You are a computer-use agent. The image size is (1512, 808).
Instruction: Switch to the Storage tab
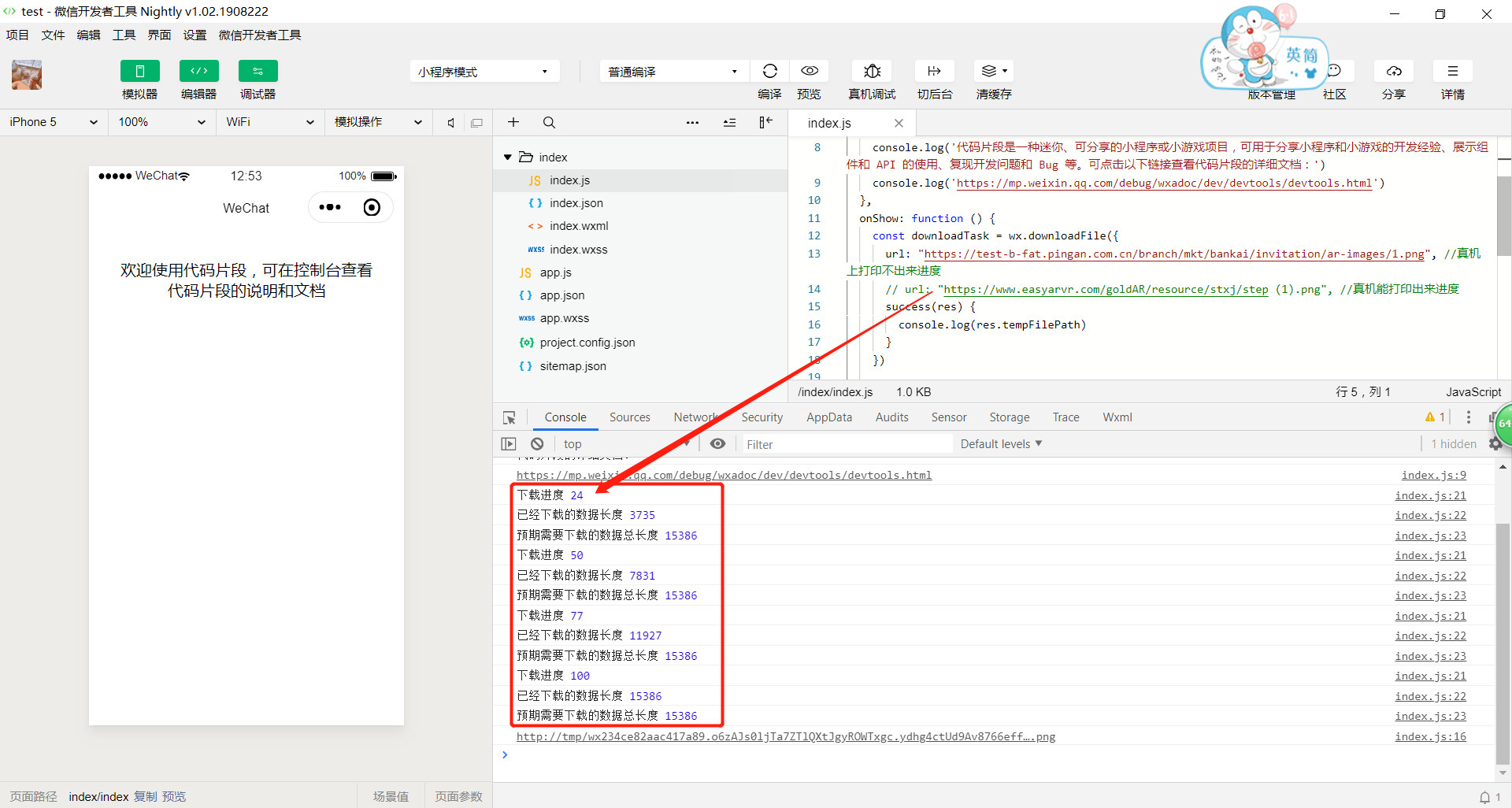[1010, 417]
